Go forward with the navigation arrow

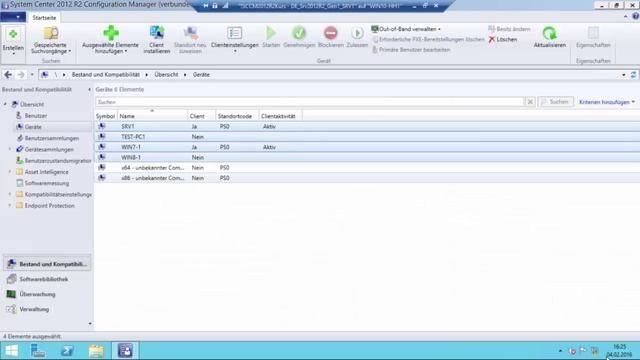click(21, 75)
